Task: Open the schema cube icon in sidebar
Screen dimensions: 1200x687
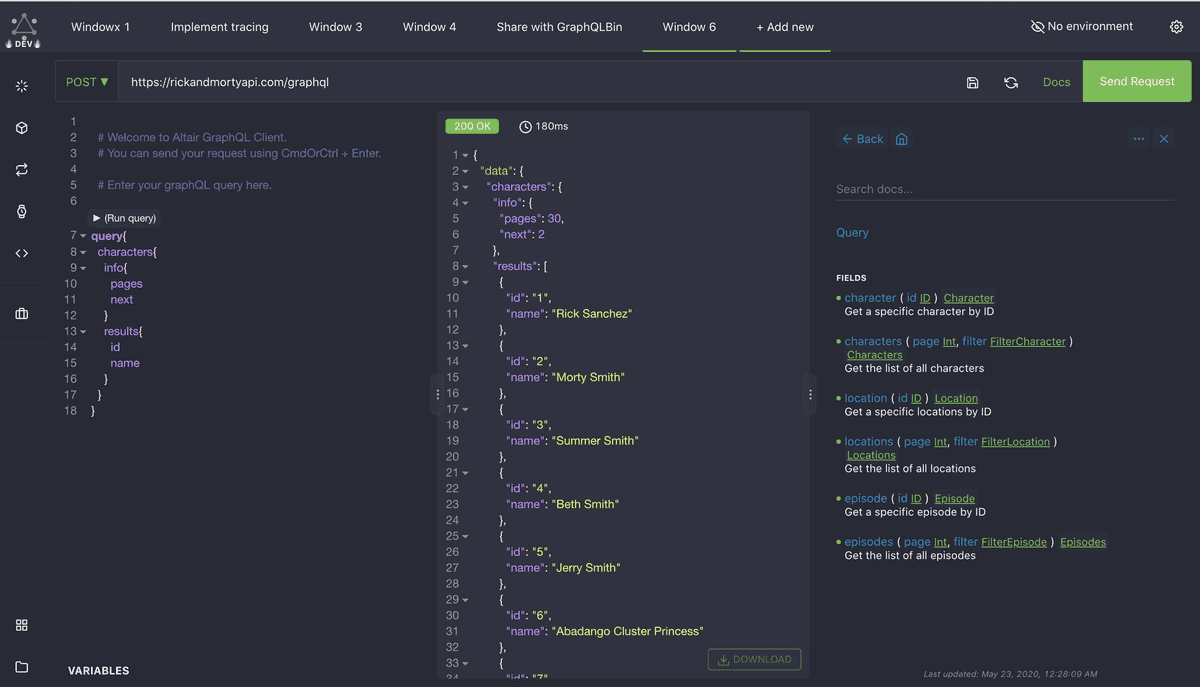Action: click(22, 127)
